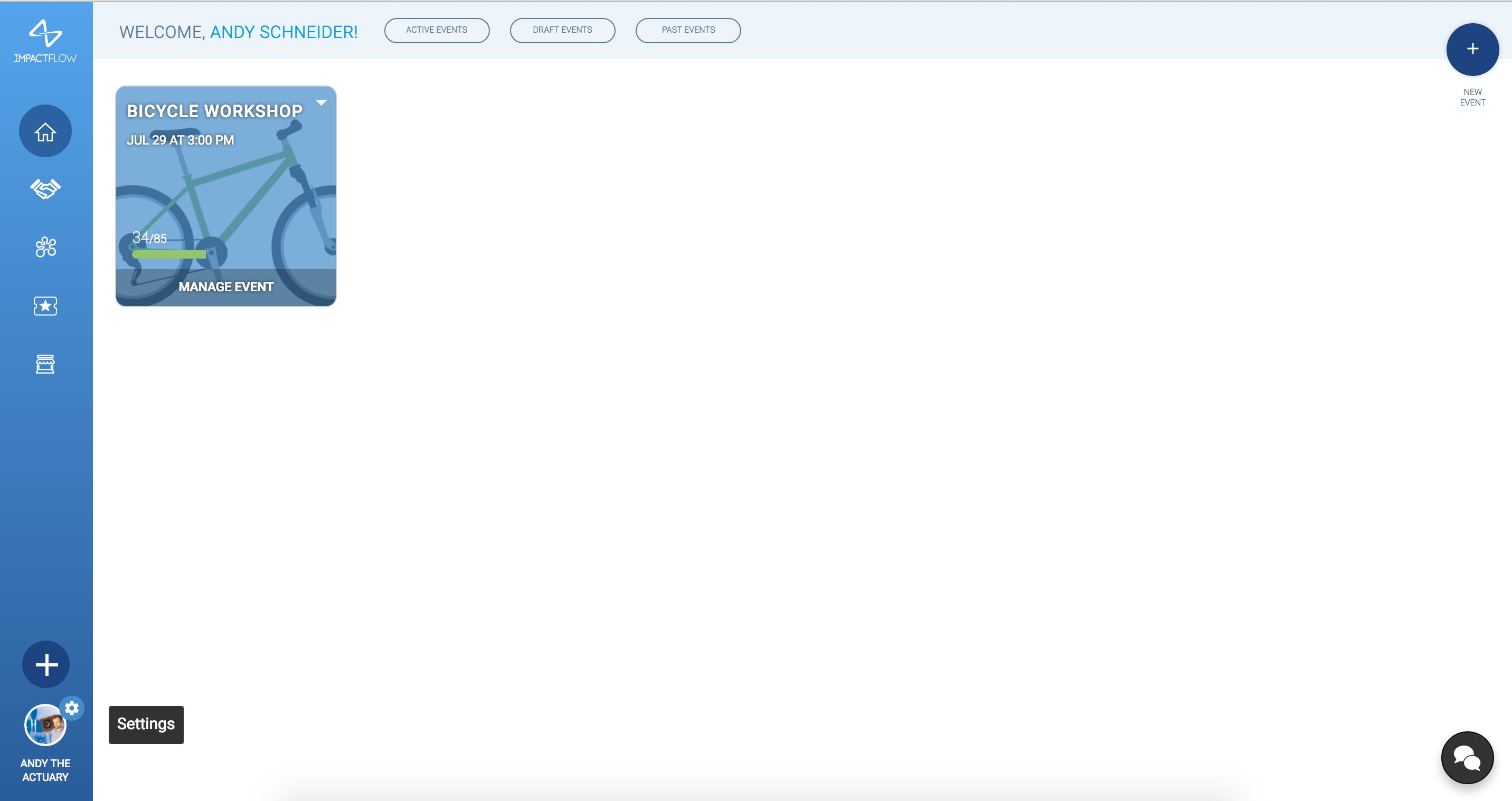Switch to Past Events

pyautogui.click(x=688, y=31)
